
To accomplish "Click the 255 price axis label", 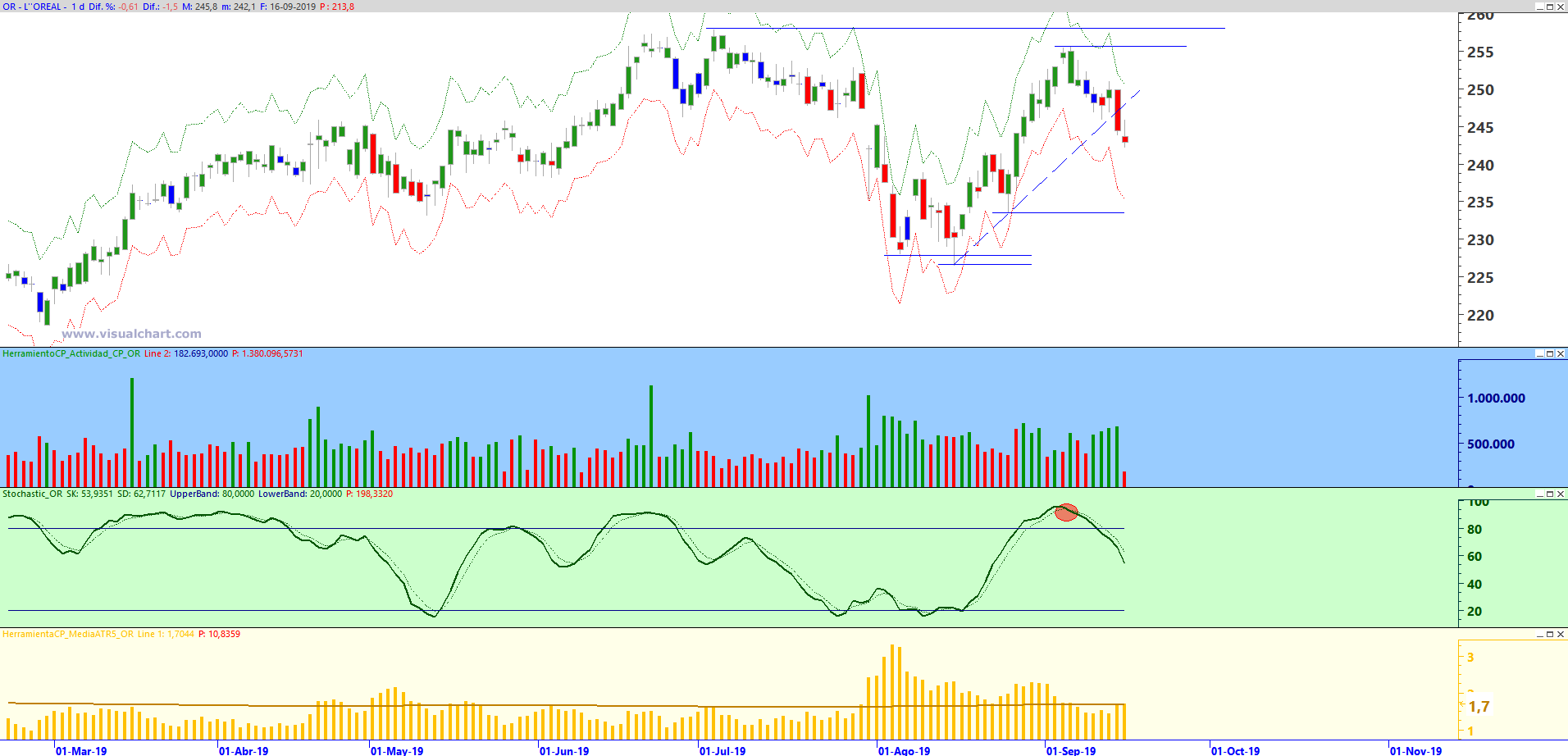I will pyautogui.click(x=1480, y=52).
